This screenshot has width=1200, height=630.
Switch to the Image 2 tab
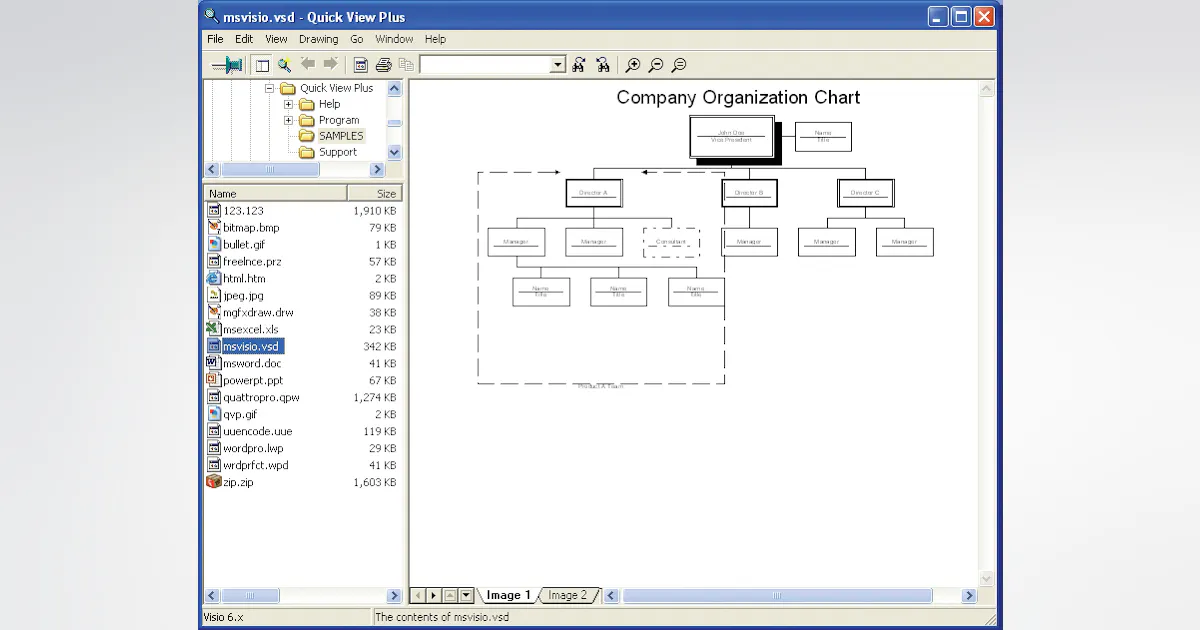[x=567, y=595]
